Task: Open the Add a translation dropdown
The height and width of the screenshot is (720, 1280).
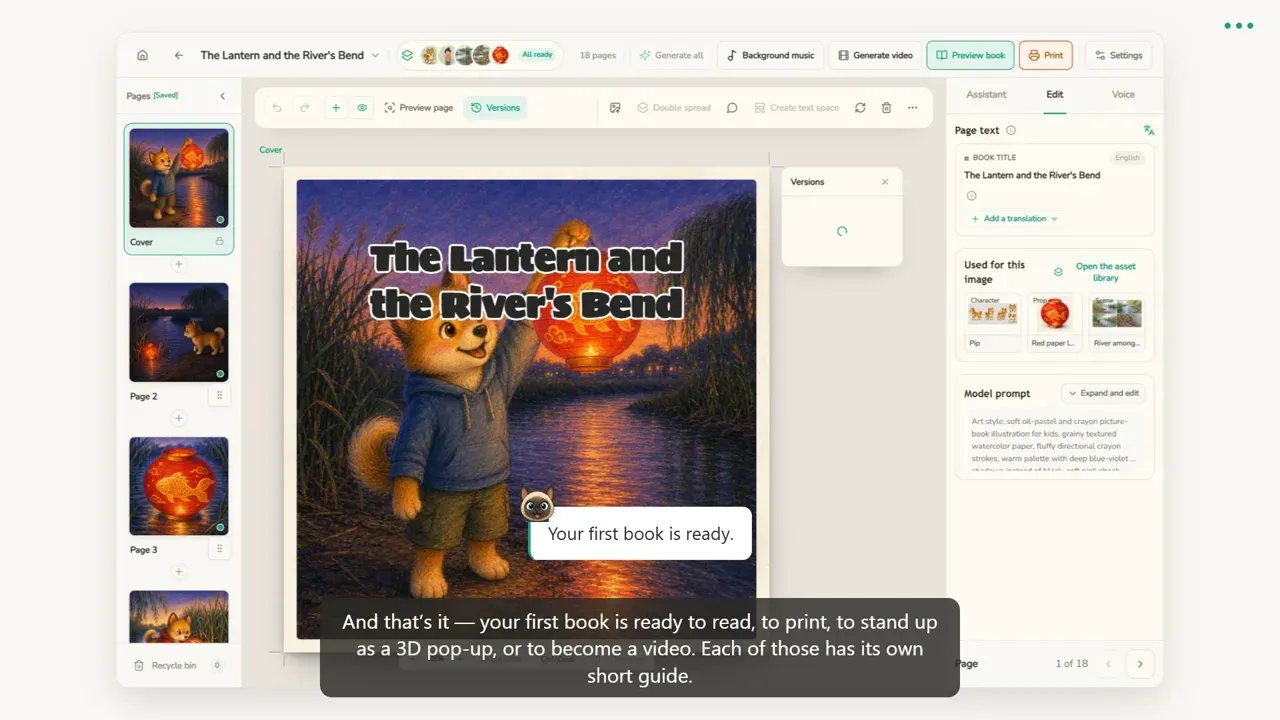Action: [x=1014, y=218]
